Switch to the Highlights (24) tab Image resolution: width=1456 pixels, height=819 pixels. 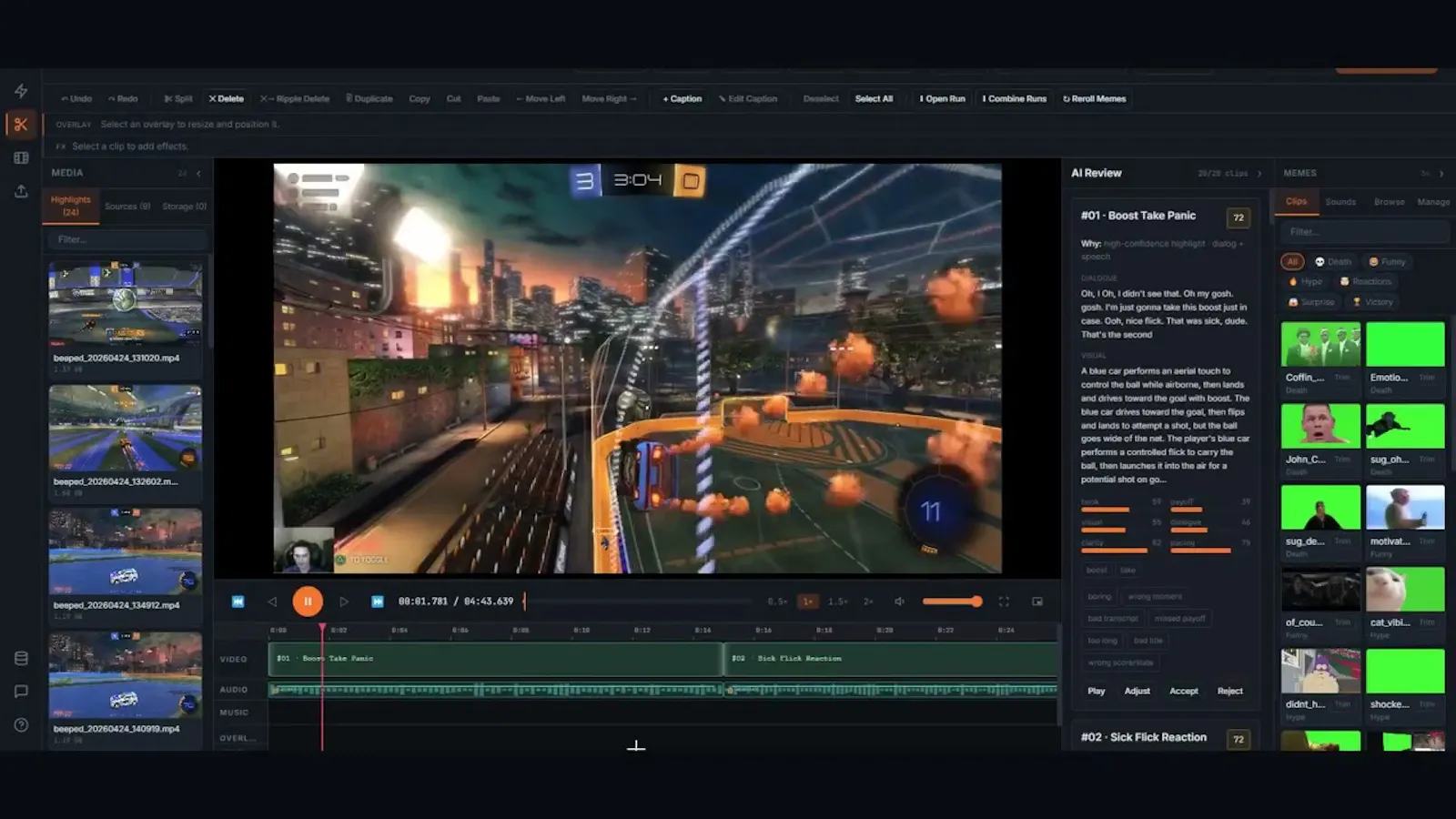pyautogui.click(x=71, y=206)
